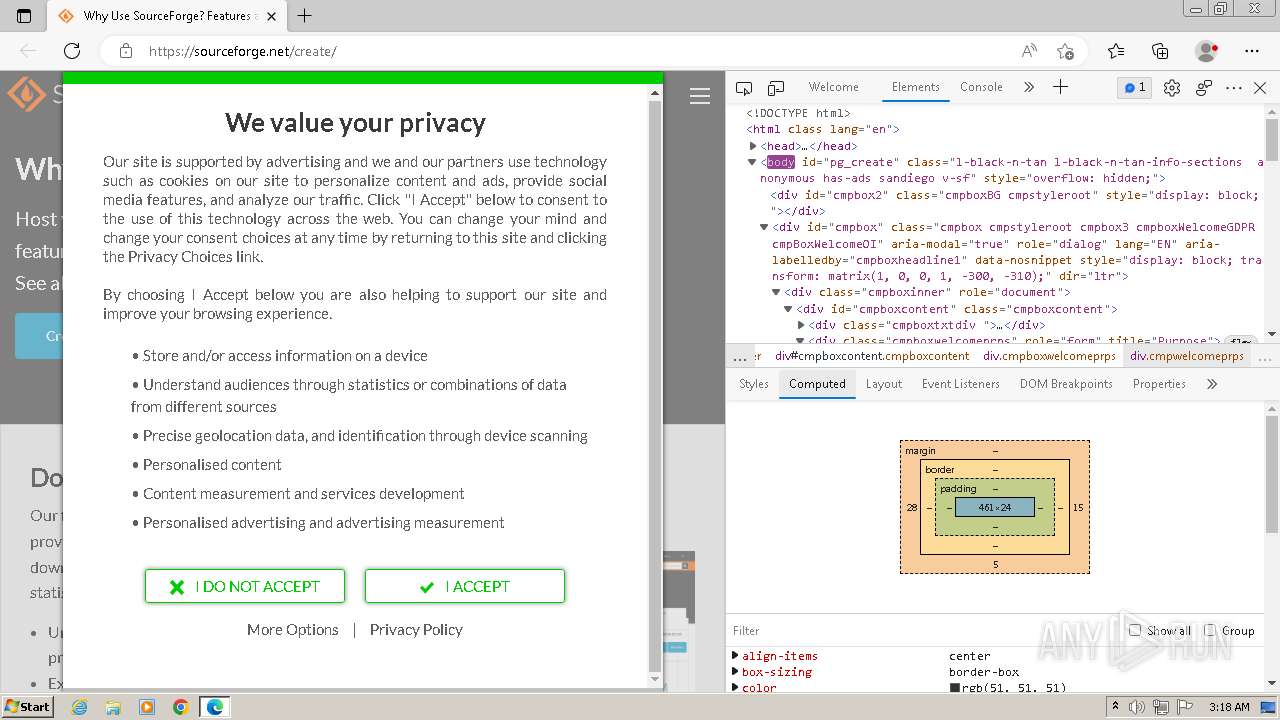
Task: Show more sidebar panes chevron after Properties
Action: (x=1212, y=384)
